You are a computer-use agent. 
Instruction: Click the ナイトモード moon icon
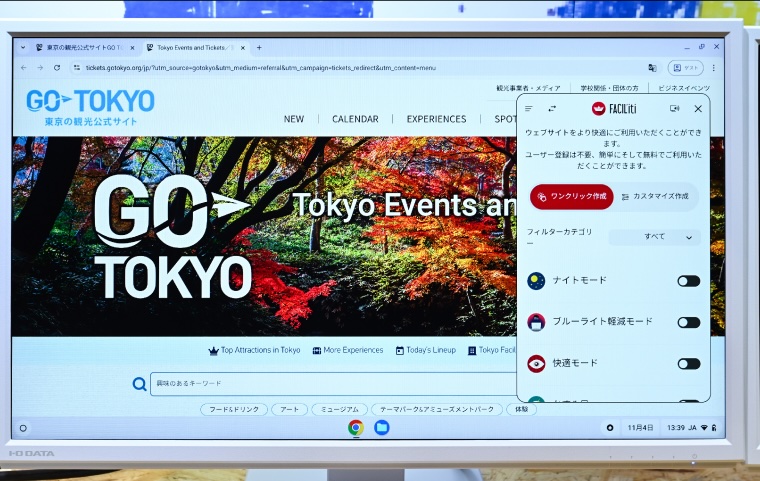[536, 281]
